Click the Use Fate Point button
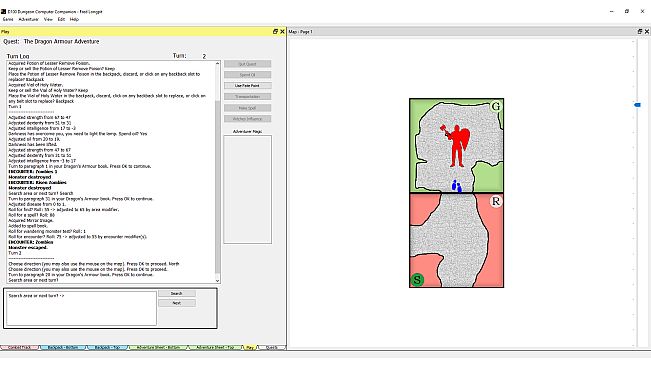The image size is (651, 366). click(247, 85)
